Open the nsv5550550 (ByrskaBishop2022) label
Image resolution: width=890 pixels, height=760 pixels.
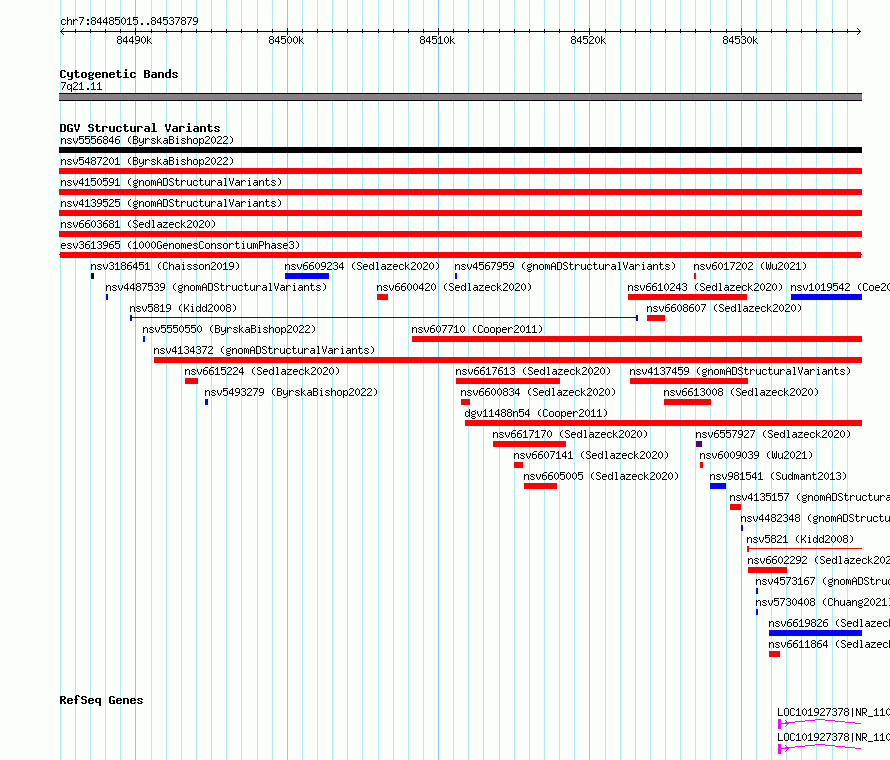(229, 329)
